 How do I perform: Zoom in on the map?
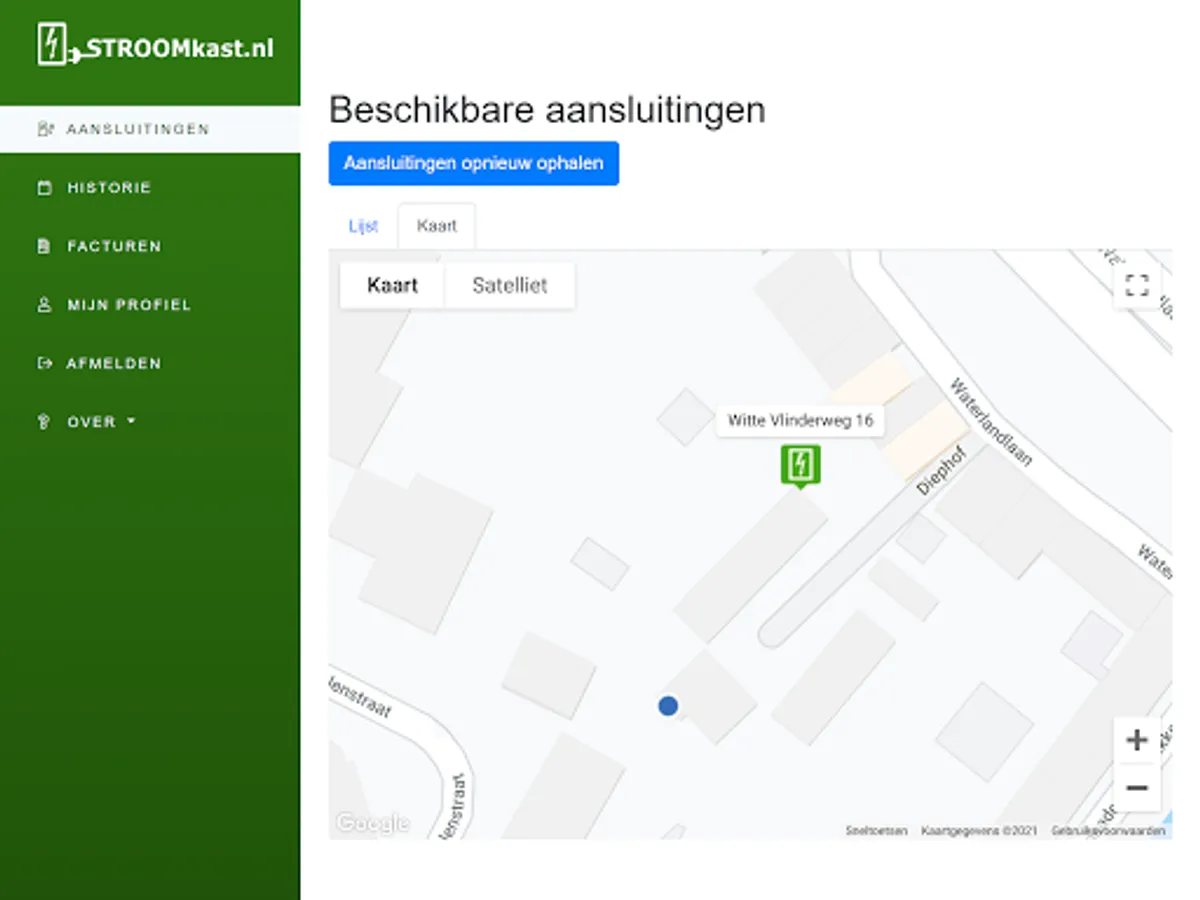pos(1137,740)
